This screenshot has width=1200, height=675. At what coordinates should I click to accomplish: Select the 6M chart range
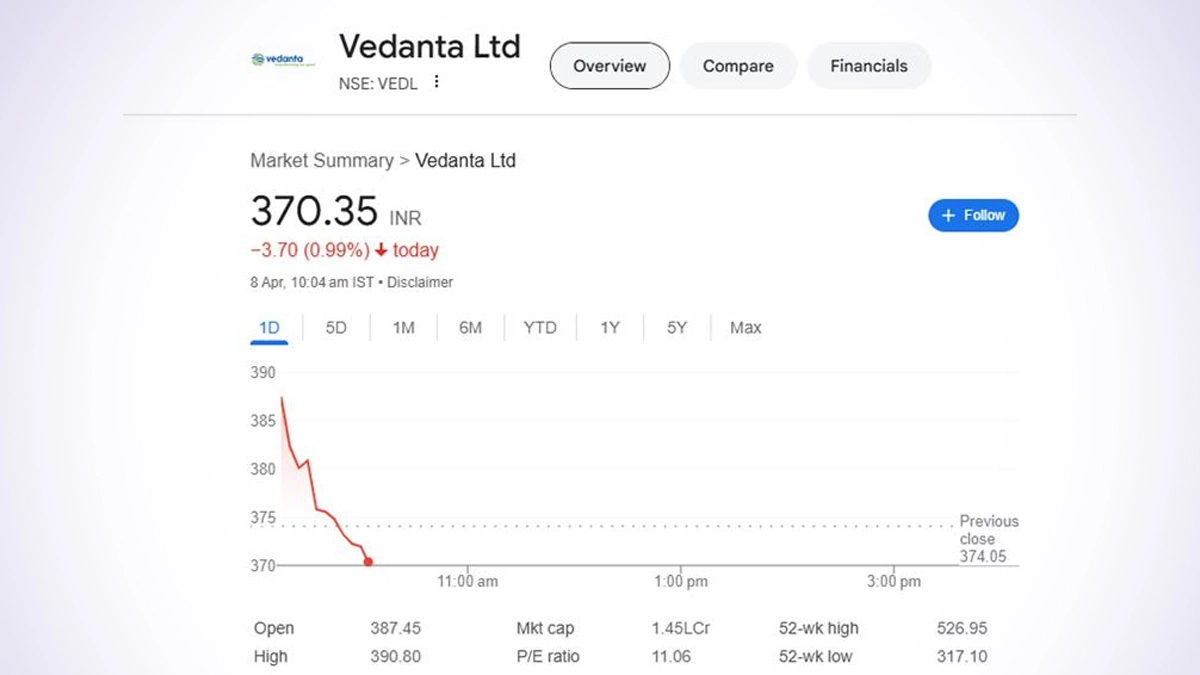coord(470,328)
